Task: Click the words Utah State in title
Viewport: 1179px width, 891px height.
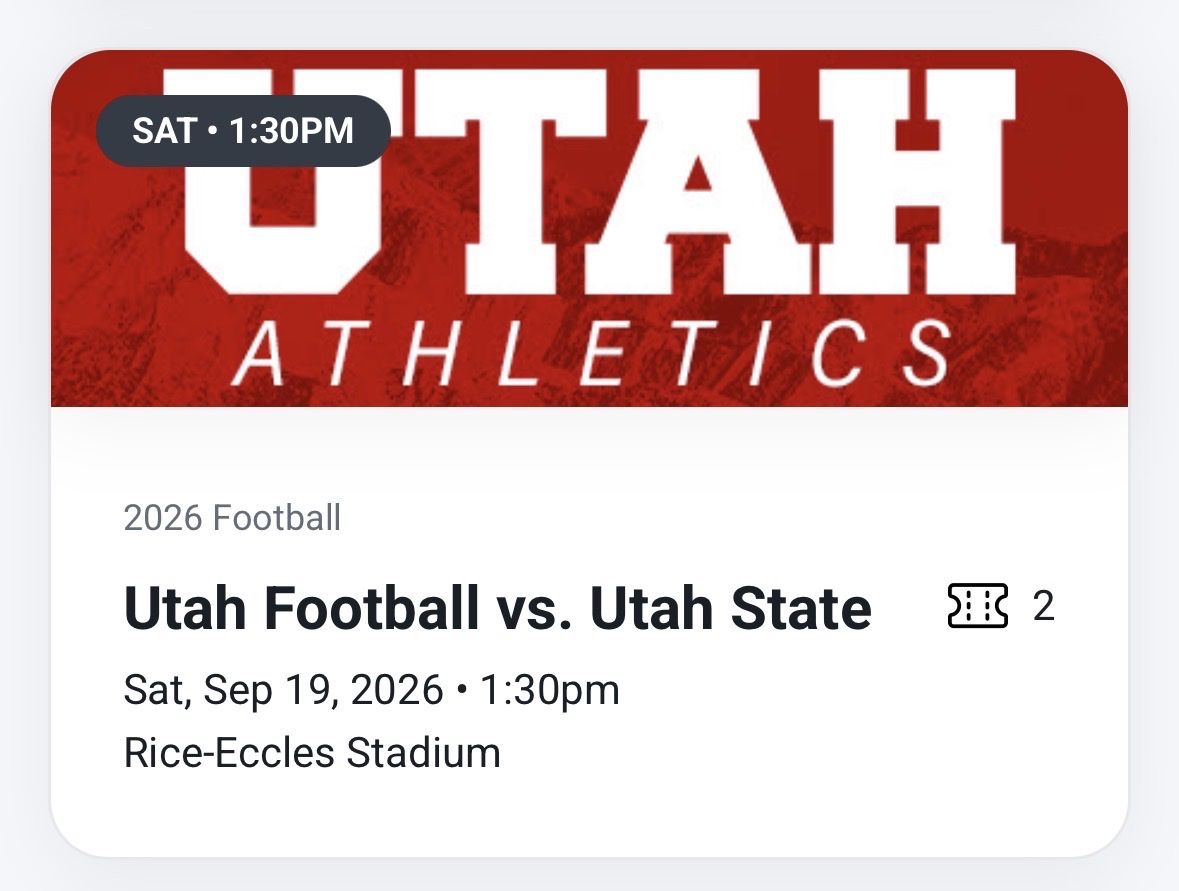Action: 731,607
